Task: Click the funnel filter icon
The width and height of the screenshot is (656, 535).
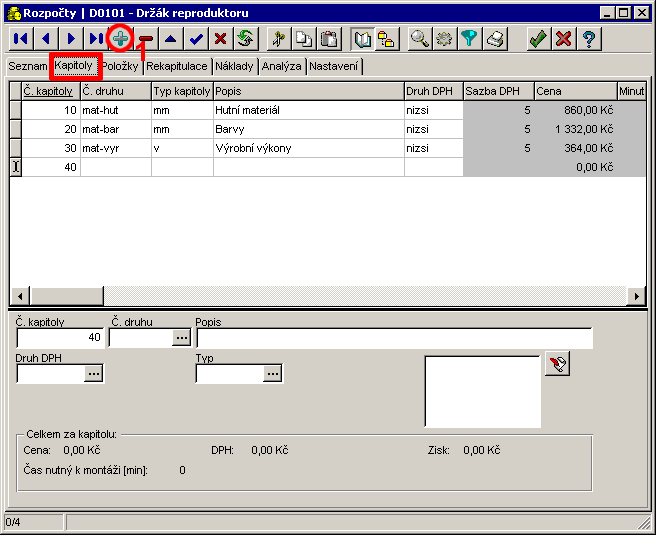Action: [469, 39]
